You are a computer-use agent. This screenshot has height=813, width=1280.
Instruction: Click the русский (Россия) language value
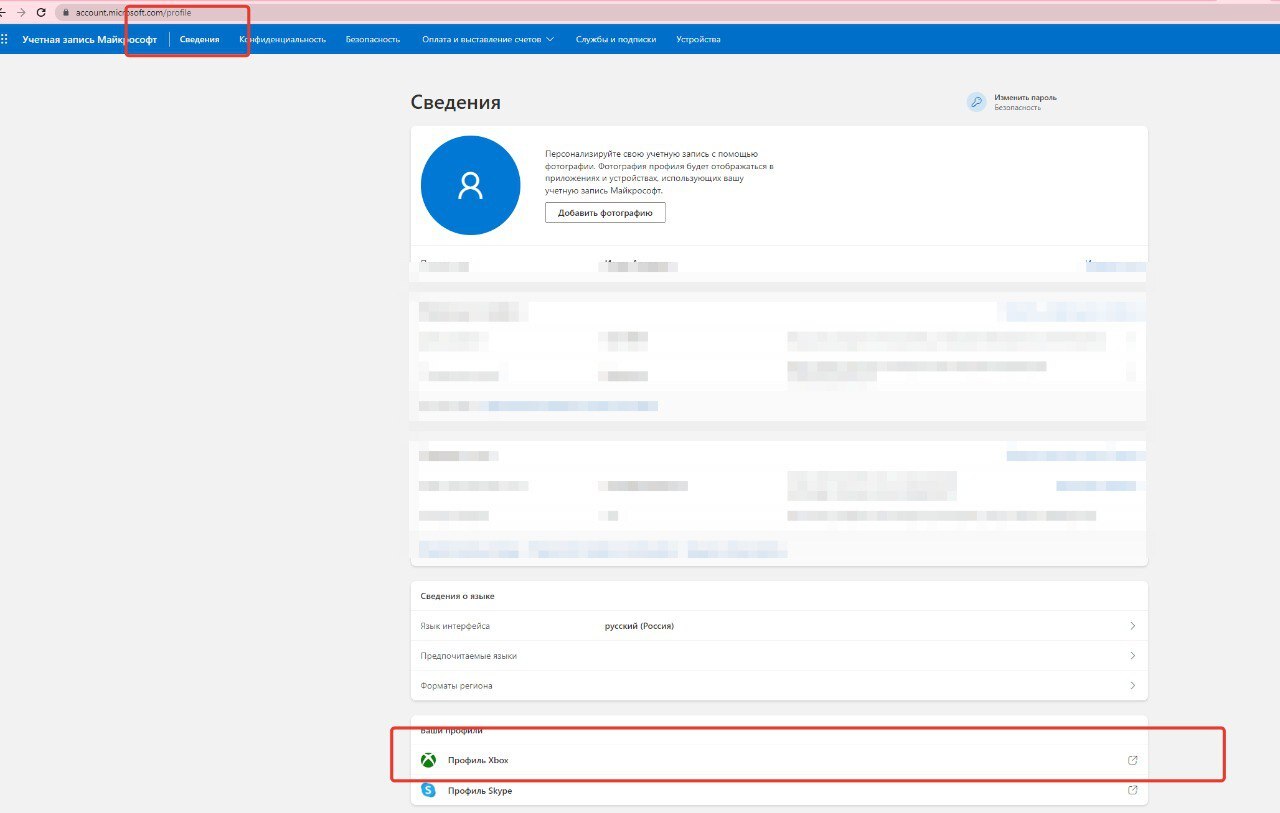tap(639, 626)
